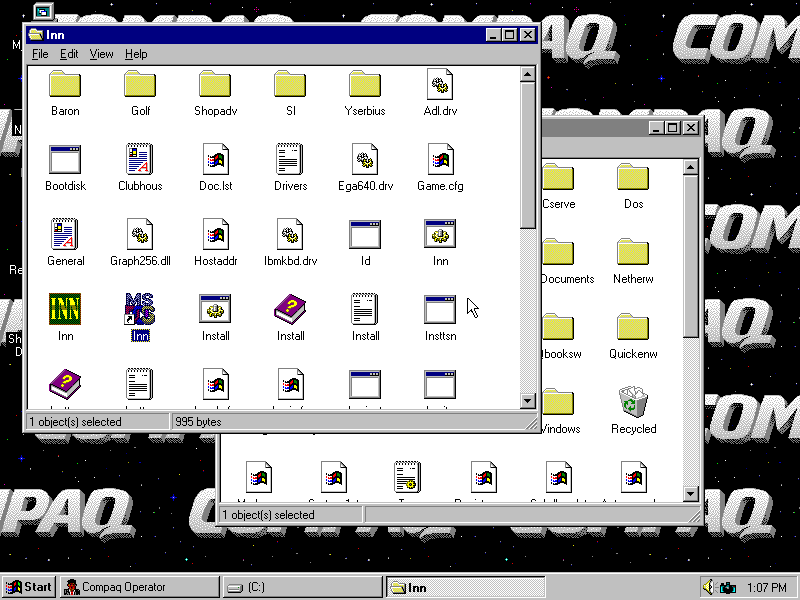Click the Inn window scroll down arrow

[528, 401]
